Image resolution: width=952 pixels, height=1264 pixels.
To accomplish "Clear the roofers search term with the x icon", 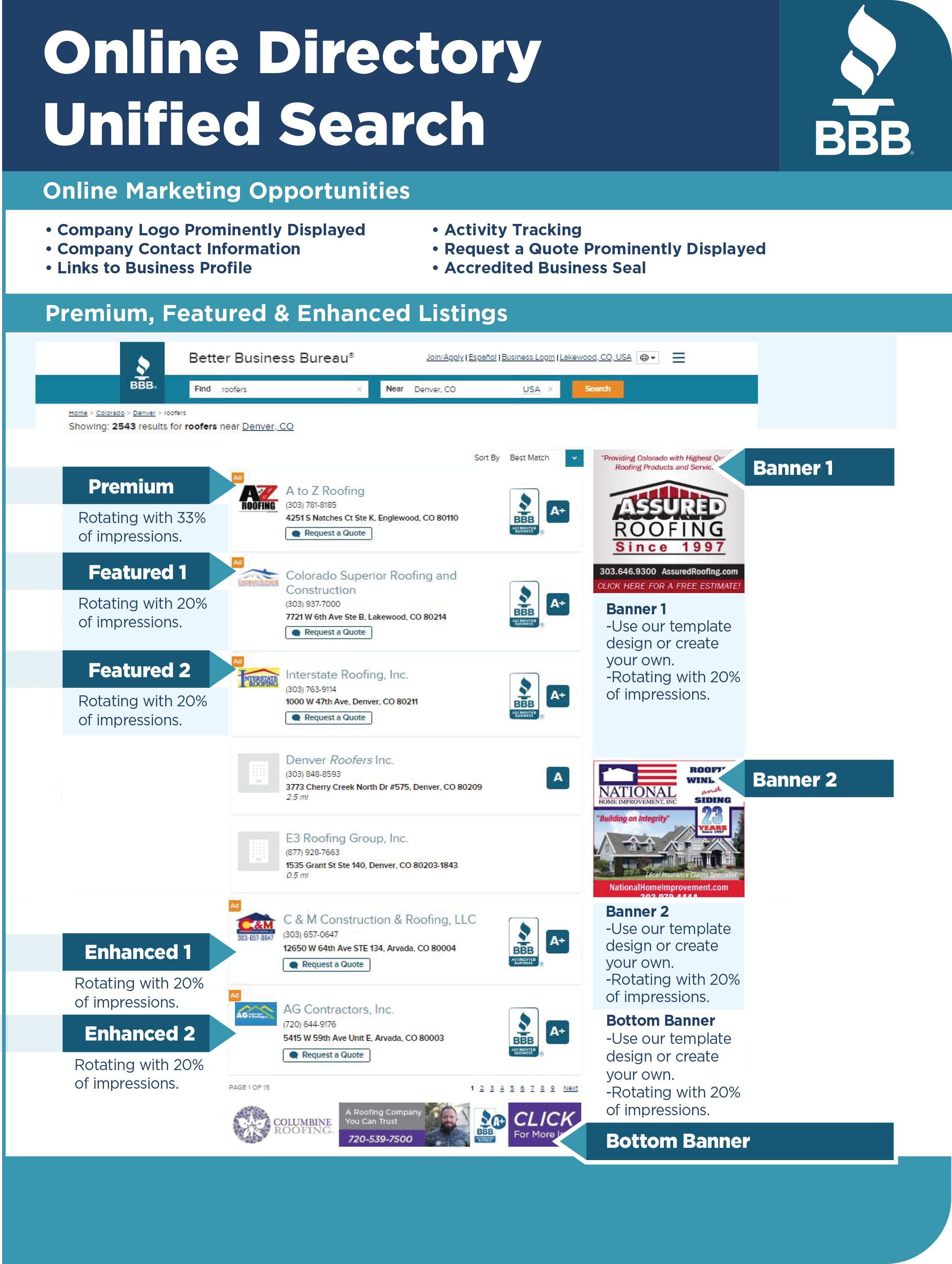I will [x=359, y=389].
